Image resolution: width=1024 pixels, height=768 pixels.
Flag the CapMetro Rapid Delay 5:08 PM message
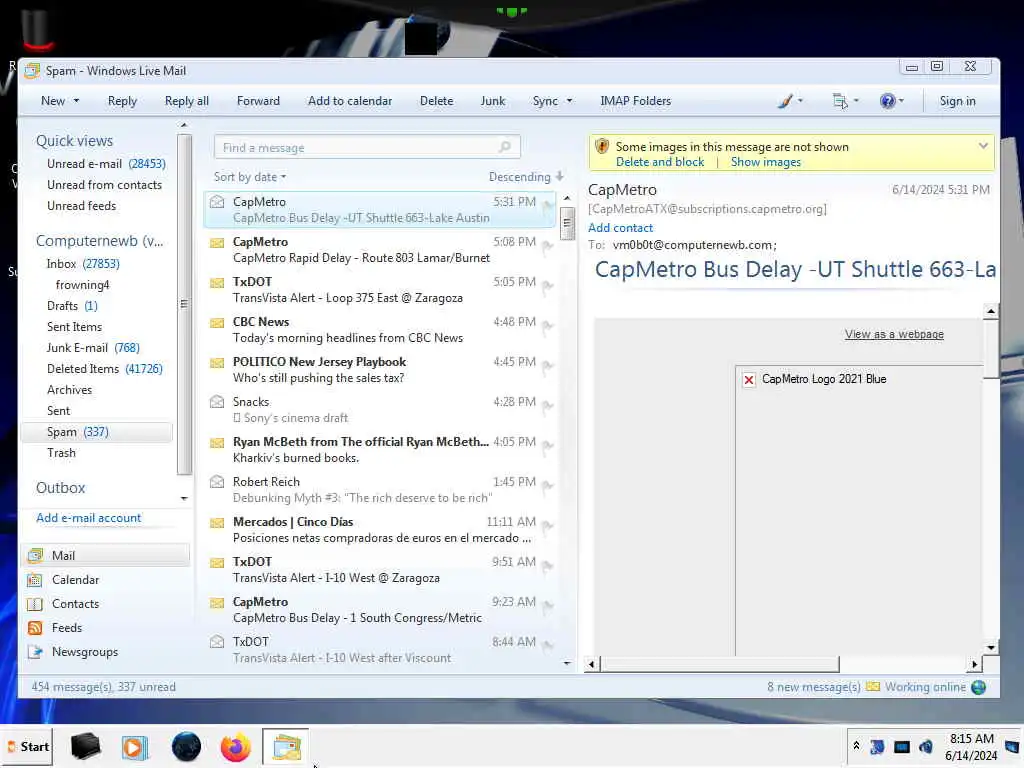(548, 246)
